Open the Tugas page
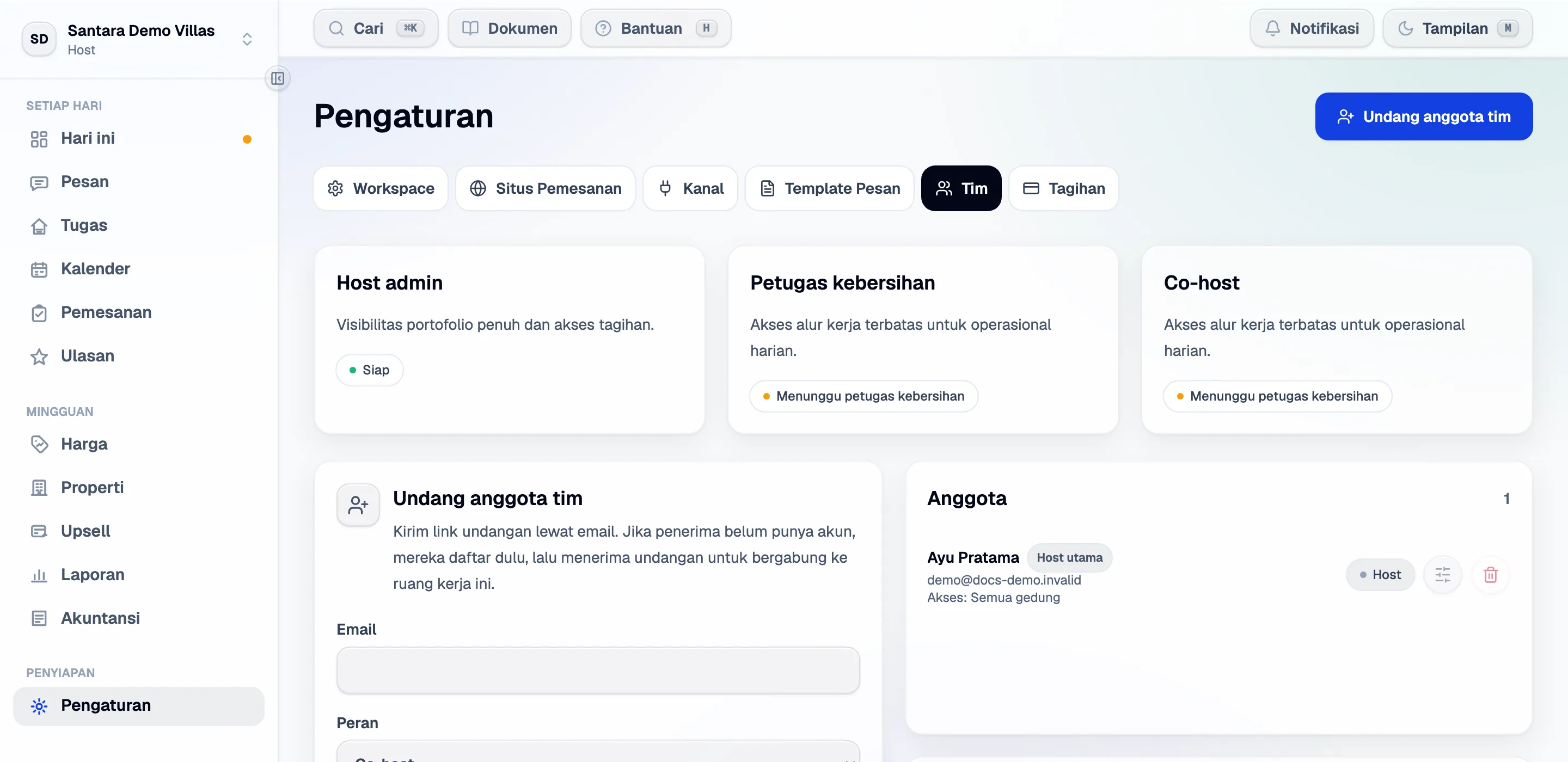 coord(139,226)
